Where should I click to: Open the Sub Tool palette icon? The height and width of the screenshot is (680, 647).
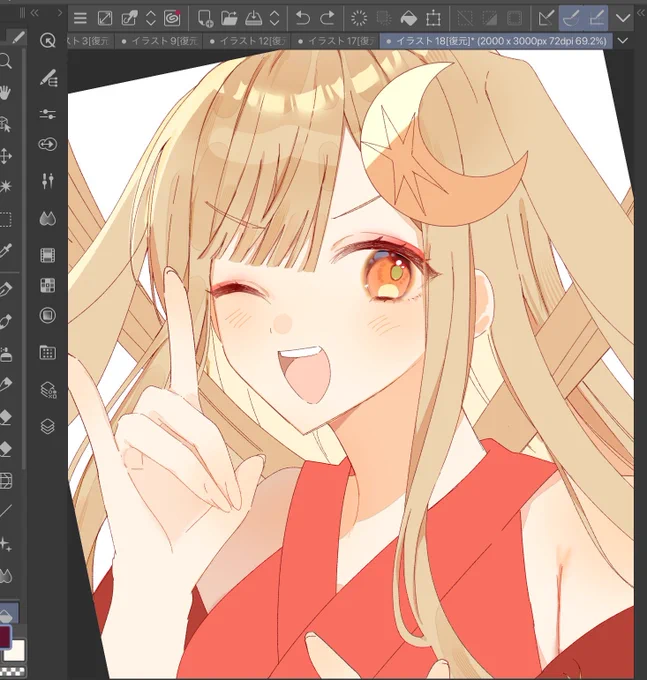48,78
